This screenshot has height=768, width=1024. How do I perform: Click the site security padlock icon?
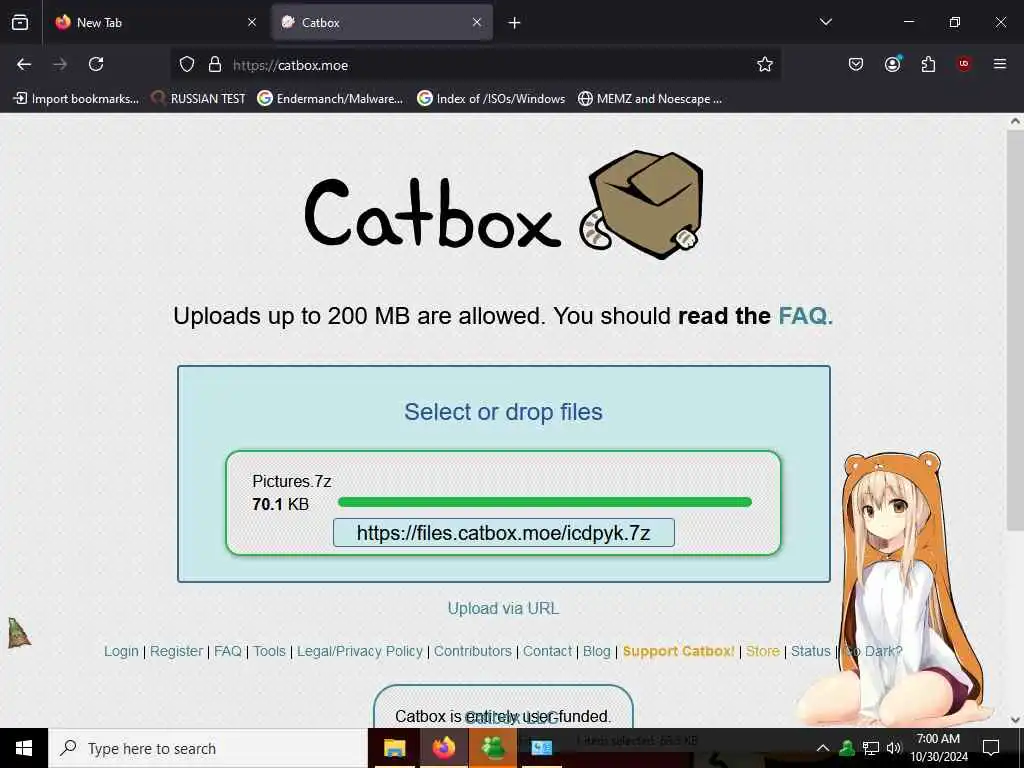[x=214, y=64]
